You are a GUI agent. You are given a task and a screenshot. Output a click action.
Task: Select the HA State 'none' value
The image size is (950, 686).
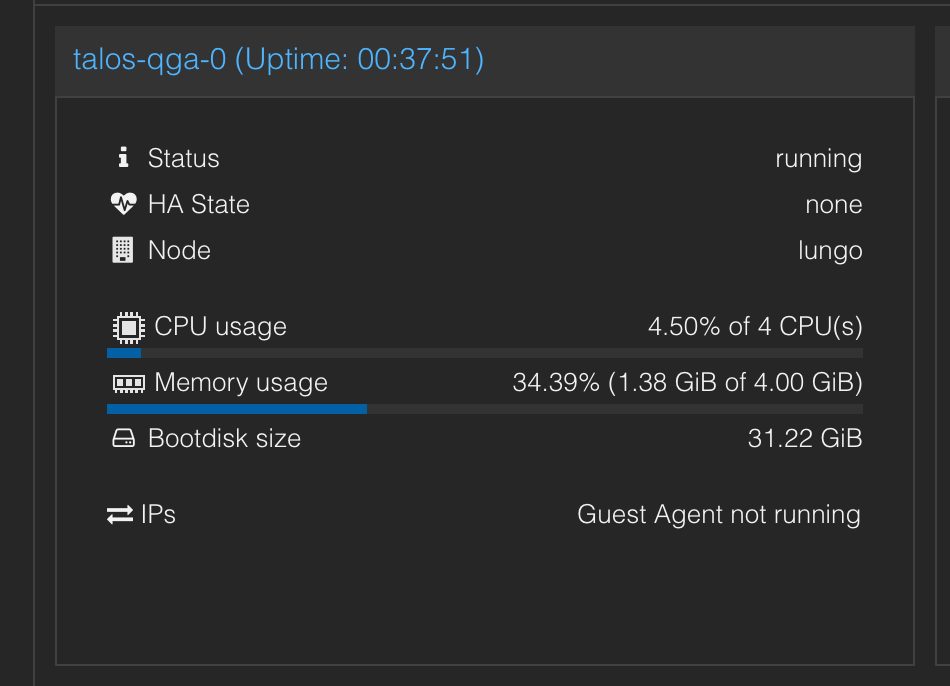click(x=834, y=205)
